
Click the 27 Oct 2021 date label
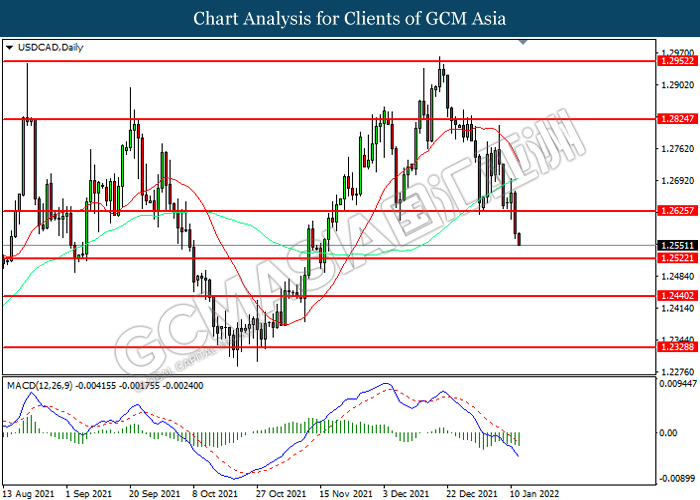tap(281, 494)
